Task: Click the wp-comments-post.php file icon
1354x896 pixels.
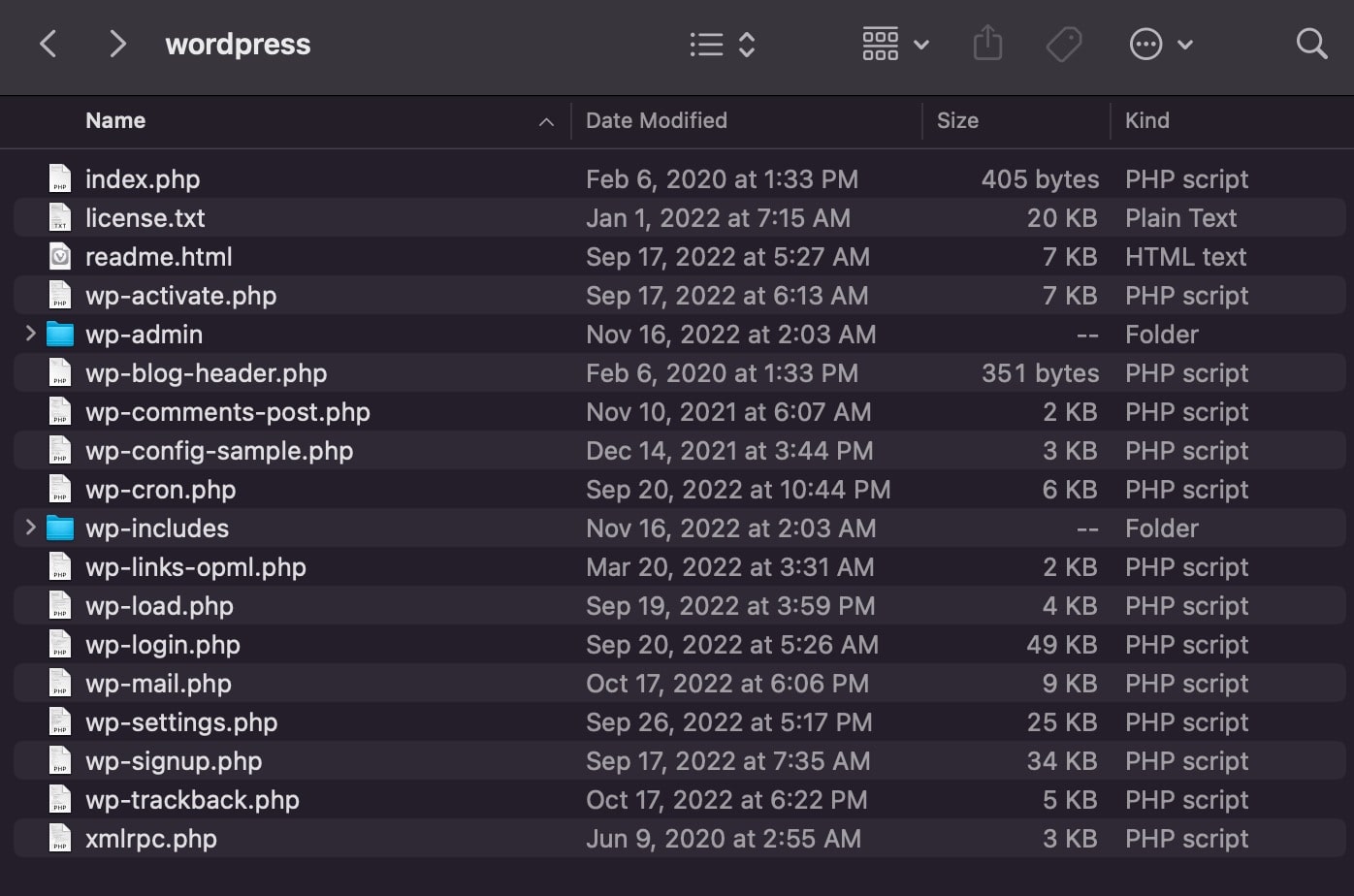Action: click(x=60, y=411)
